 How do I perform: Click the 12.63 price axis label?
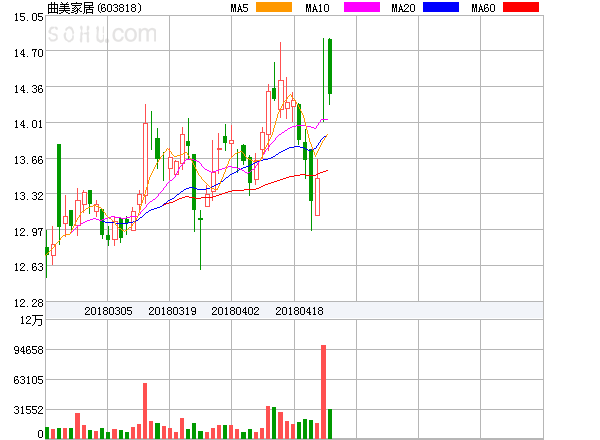coord(29,267)
